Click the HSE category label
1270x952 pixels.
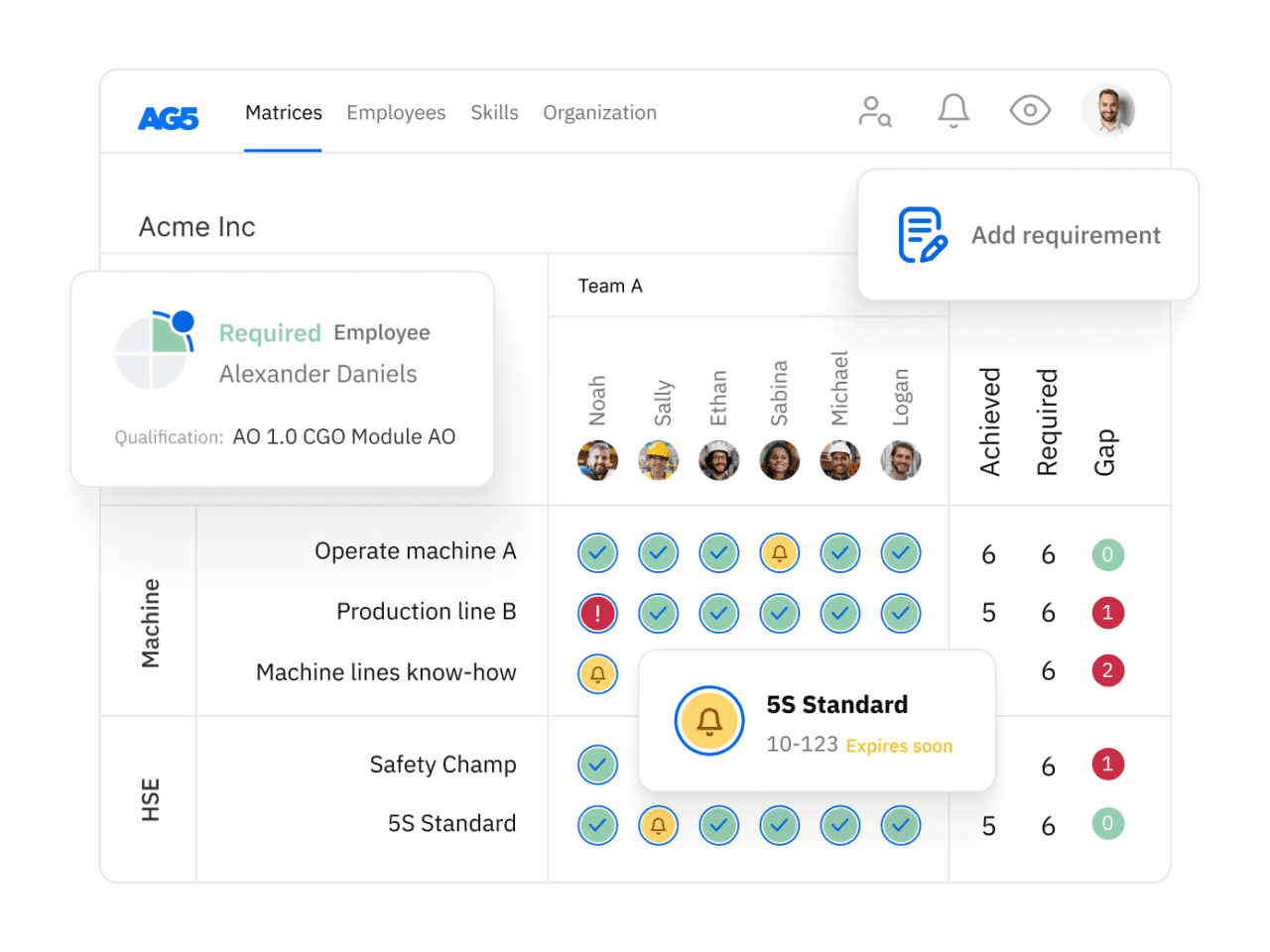click(x=150, y=800)
